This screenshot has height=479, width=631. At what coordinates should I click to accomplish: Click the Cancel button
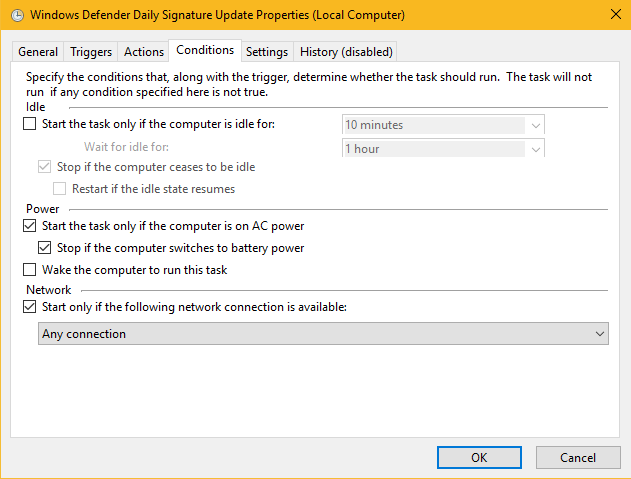tap(578, 458)
